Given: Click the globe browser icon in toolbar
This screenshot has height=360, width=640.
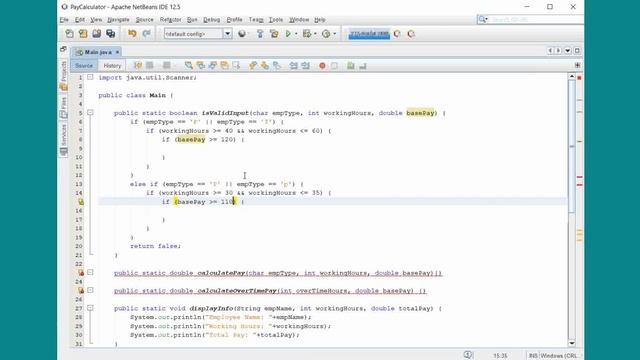Looking at the screenshot, I should tap(242, 34).
